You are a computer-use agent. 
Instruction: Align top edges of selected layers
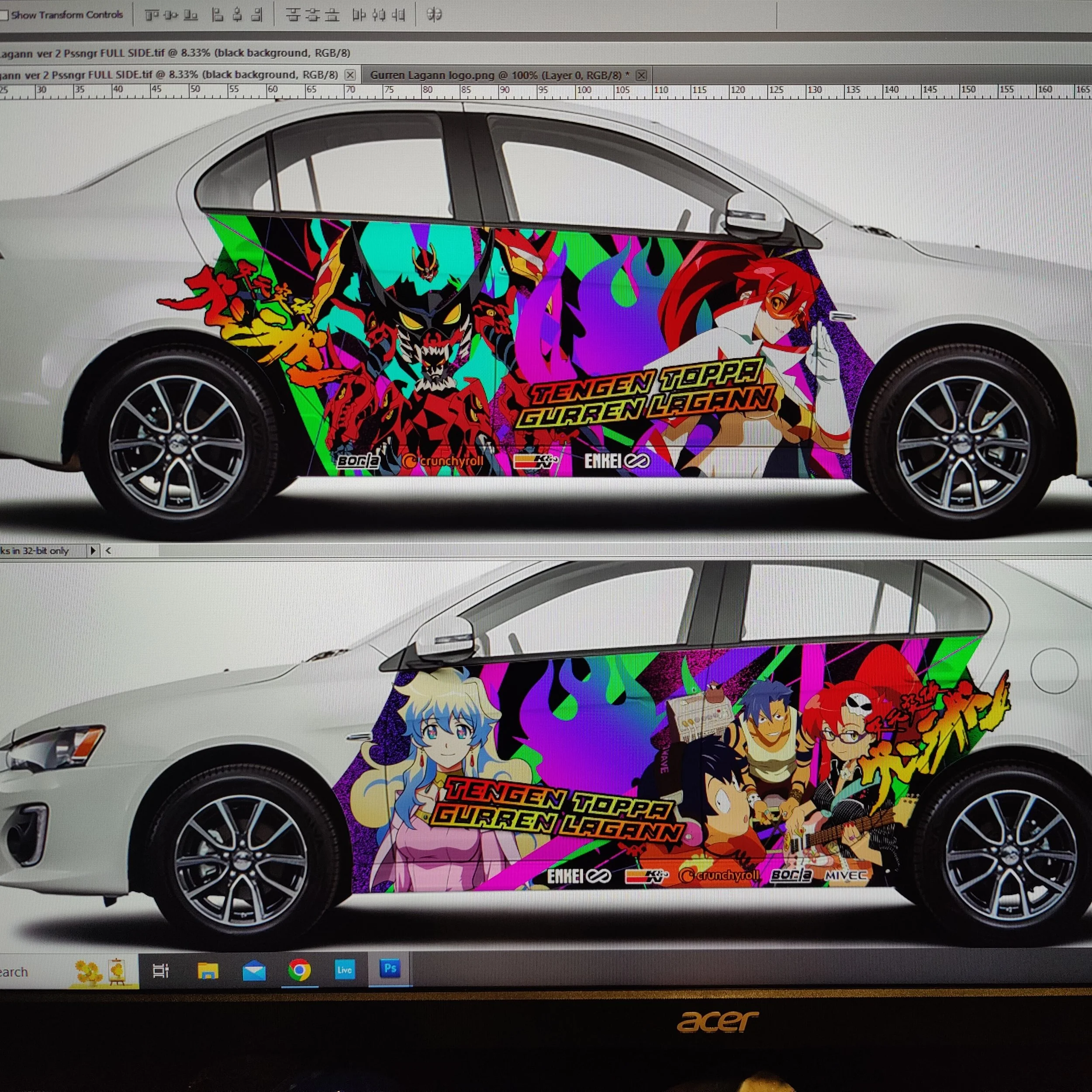(152, 15)
